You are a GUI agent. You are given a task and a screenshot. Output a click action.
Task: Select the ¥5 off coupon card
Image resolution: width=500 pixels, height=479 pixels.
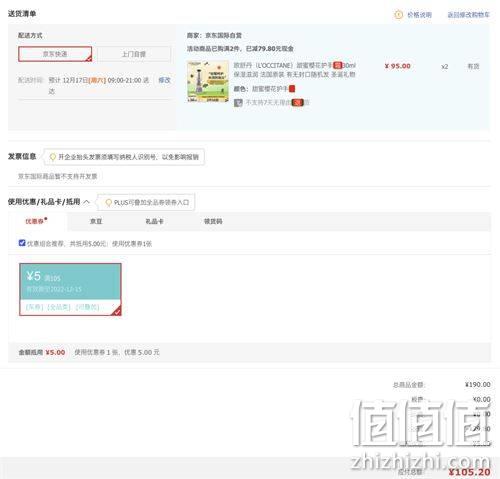pyautogui.click(x=70, y=289)
